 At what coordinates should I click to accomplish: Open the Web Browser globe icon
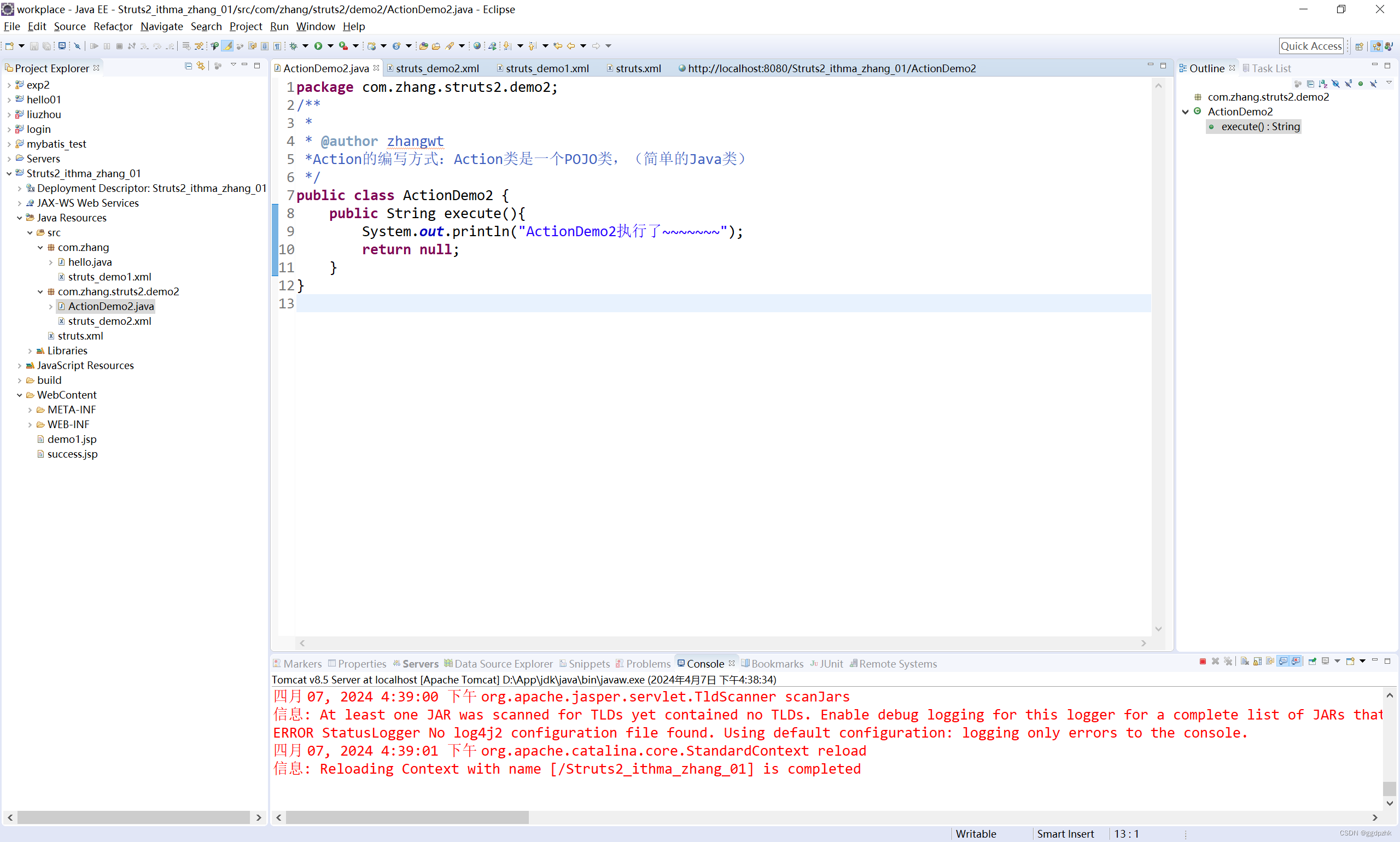coord(477,46)
